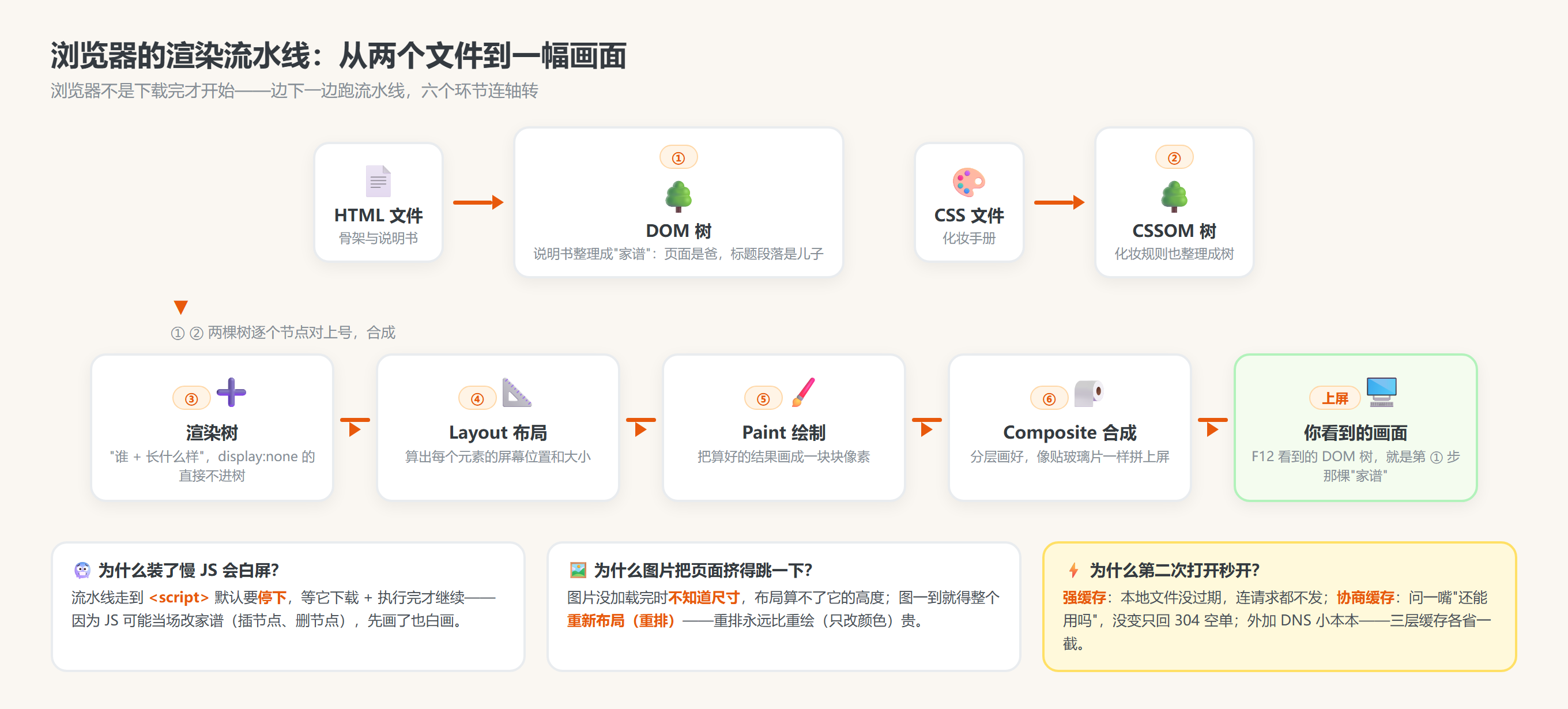Click the Paint 绘制 card title
1568x709 pixels.
783,433
